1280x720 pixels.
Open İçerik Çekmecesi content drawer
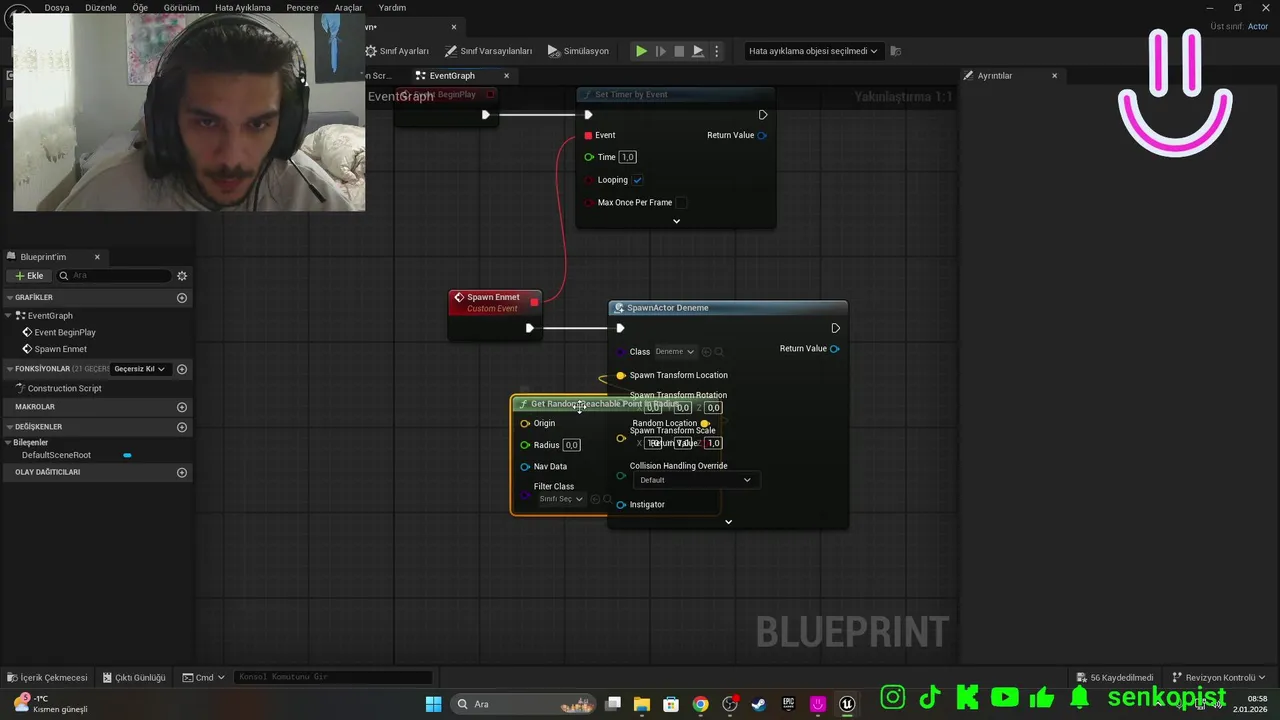(x=47, y=677)
